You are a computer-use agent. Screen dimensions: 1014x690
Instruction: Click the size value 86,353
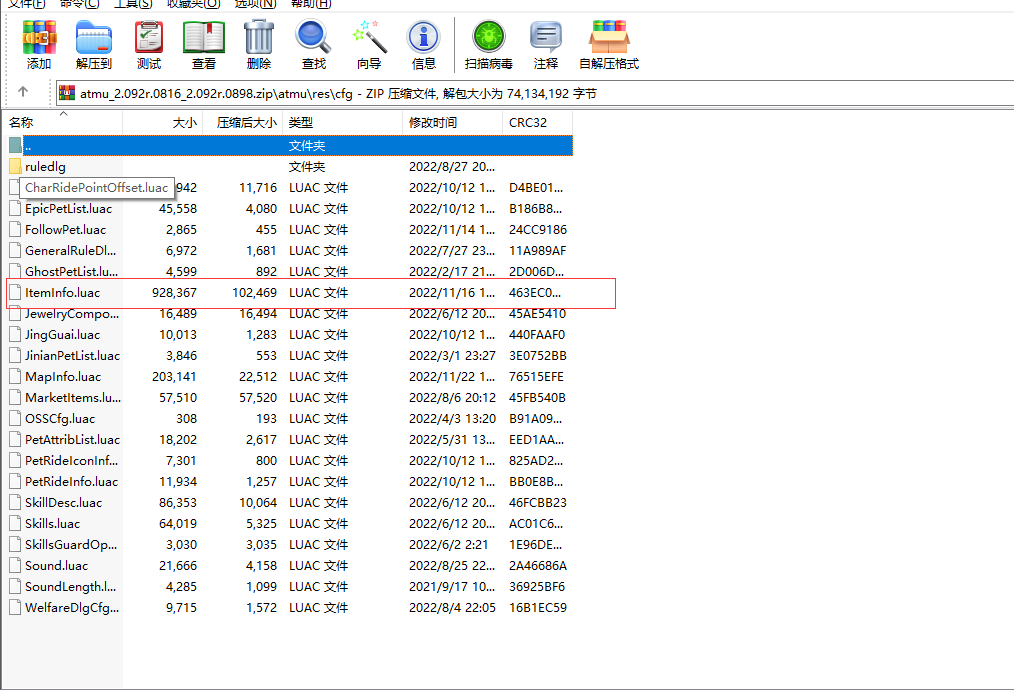pyautogui.click(x=178, y=502)
